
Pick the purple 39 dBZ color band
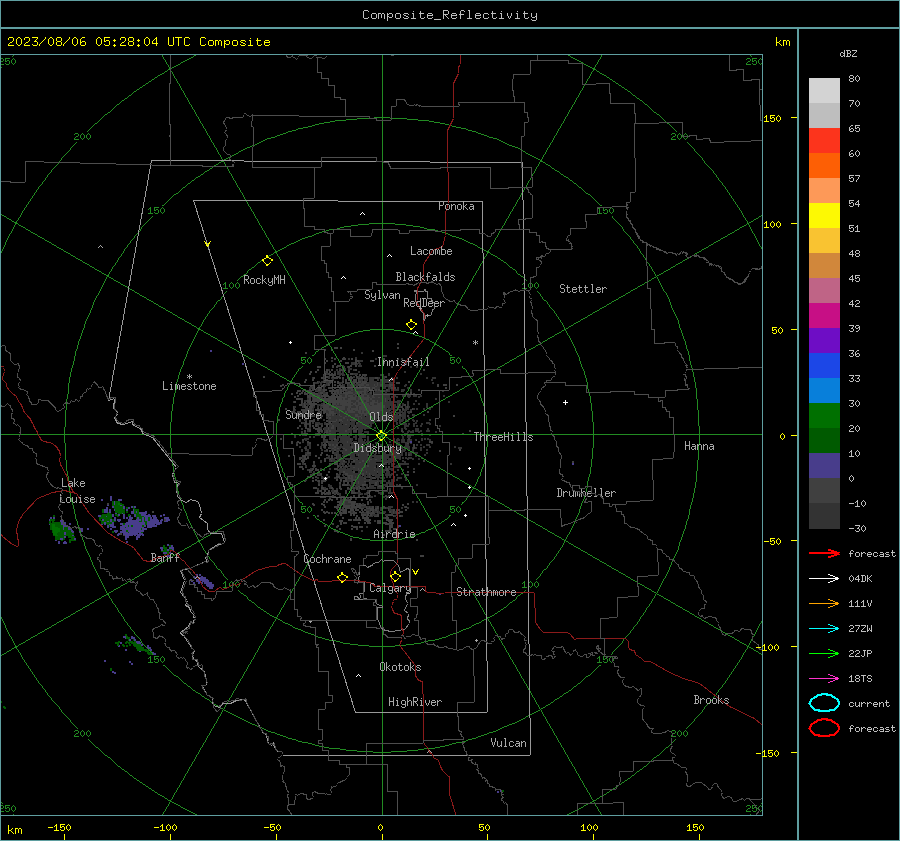824,340
